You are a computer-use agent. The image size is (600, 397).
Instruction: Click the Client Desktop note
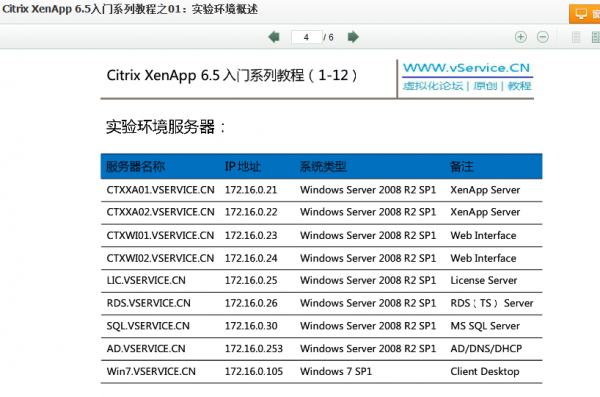tap(484, 371)
